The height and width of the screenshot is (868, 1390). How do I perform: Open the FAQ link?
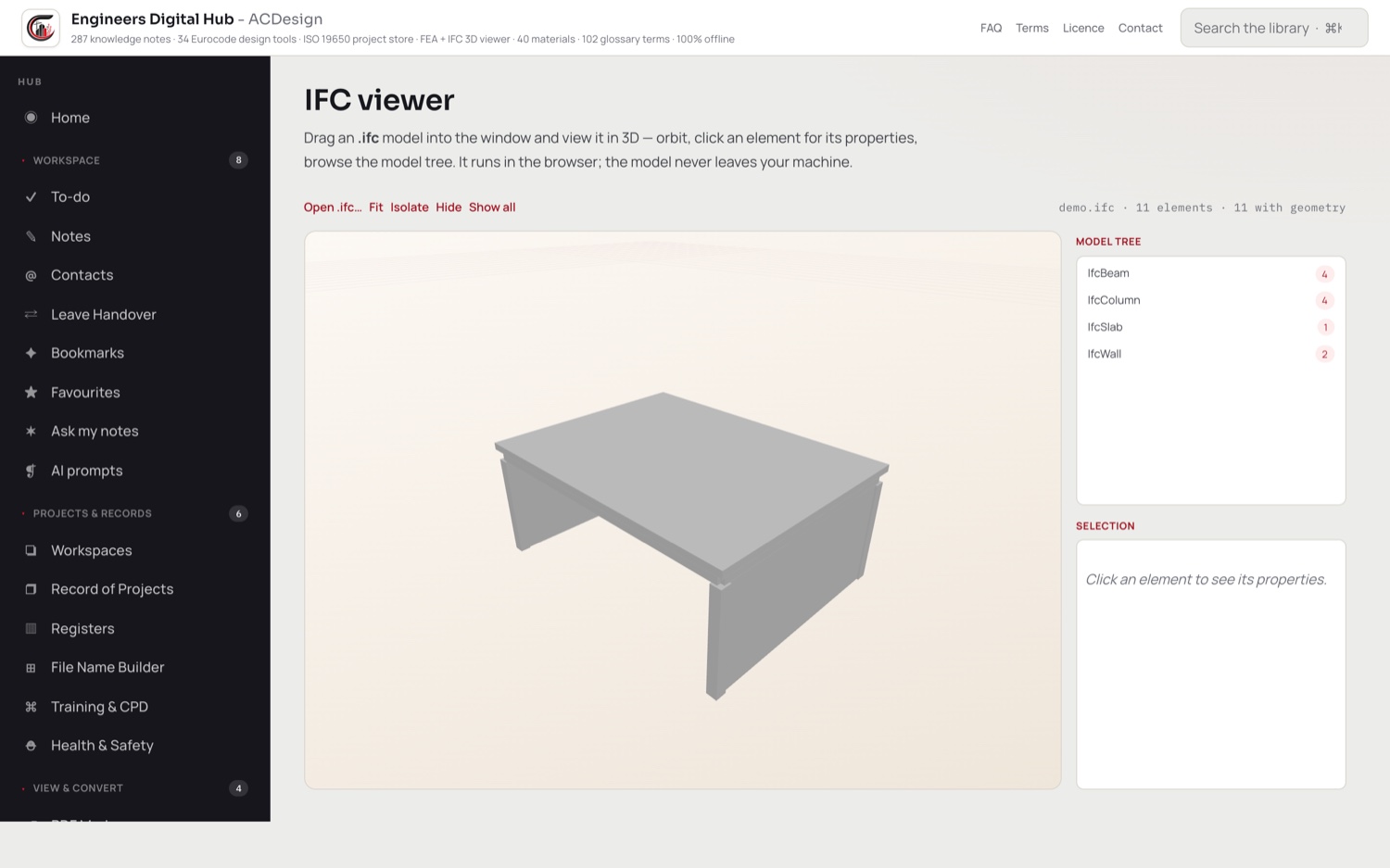pyautogui.click(x=991, y=28)
